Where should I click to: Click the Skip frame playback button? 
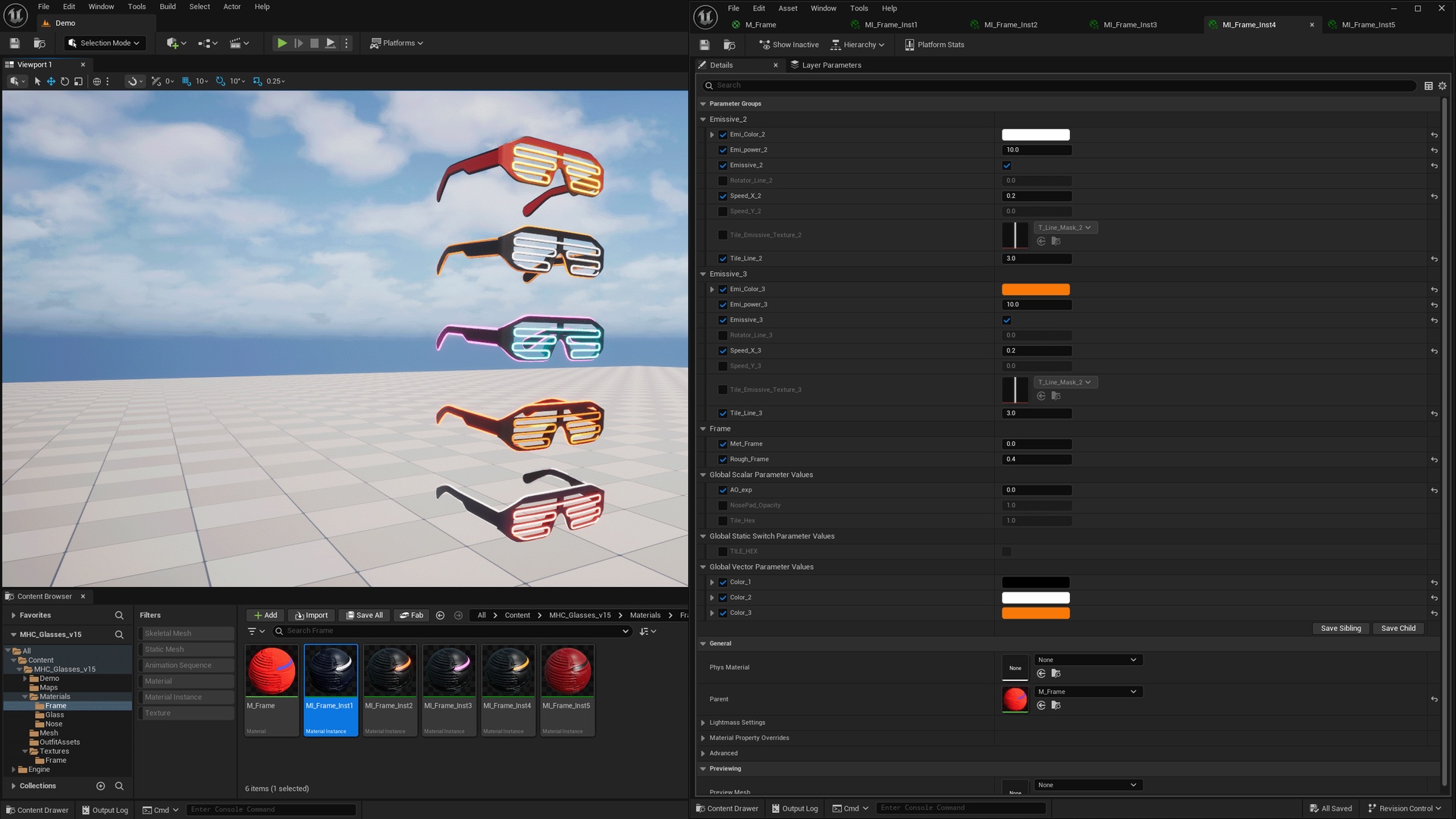click(299, 43)
